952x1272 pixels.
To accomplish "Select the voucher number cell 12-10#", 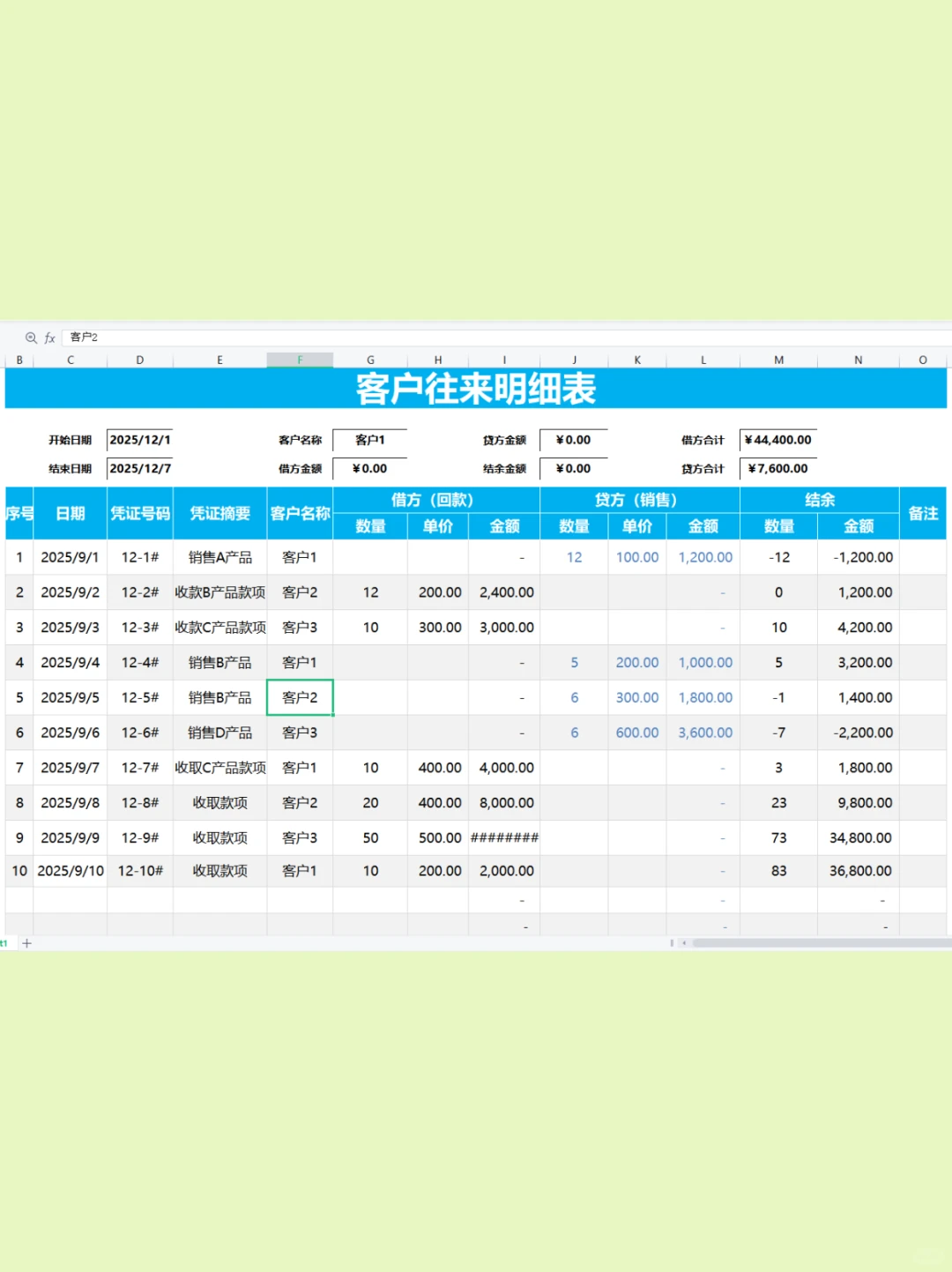I will pos(140,871).
